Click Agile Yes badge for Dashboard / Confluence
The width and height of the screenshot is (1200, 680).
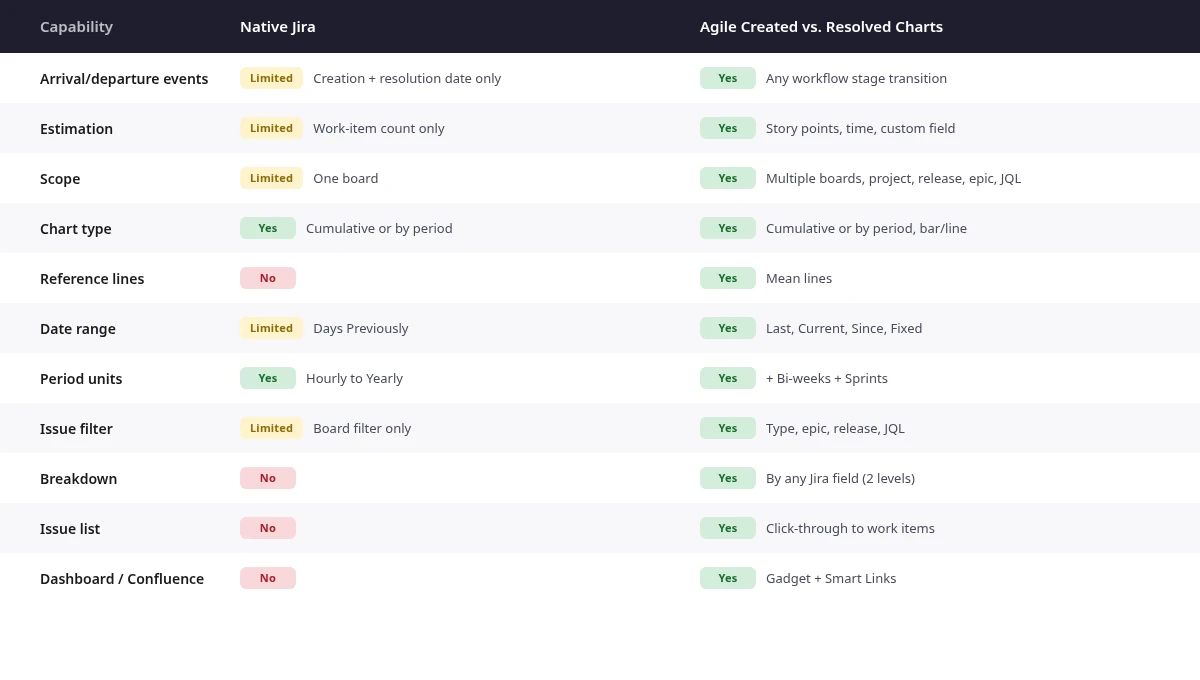(728, 578)
